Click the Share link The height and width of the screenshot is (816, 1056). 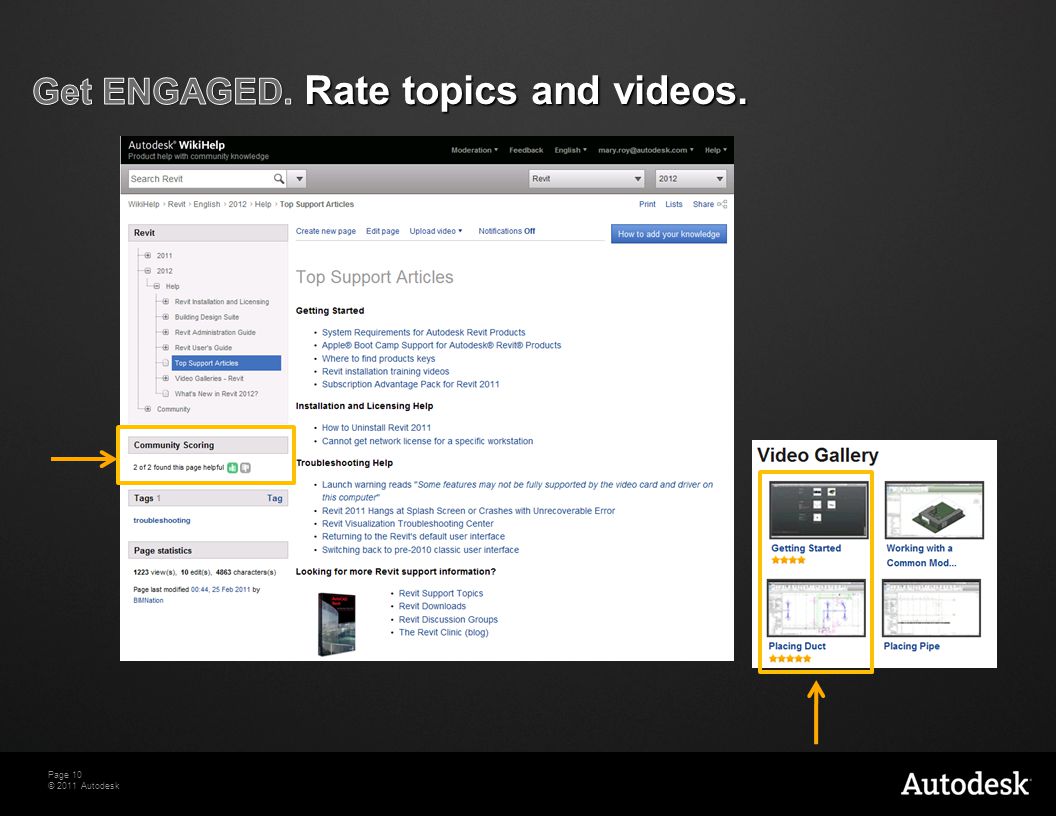pyautogui.click(x=703, y=204)
